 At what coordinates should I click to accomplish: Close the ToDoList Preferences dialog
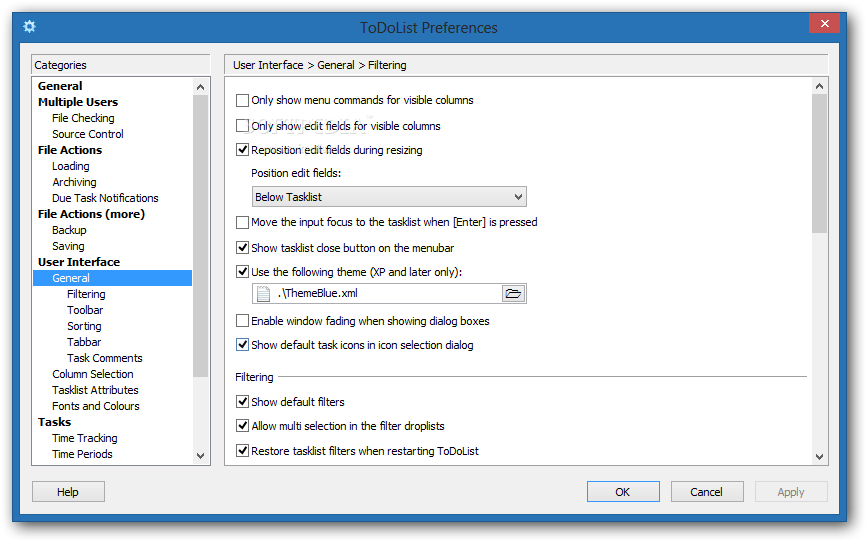tap(824, 23)
